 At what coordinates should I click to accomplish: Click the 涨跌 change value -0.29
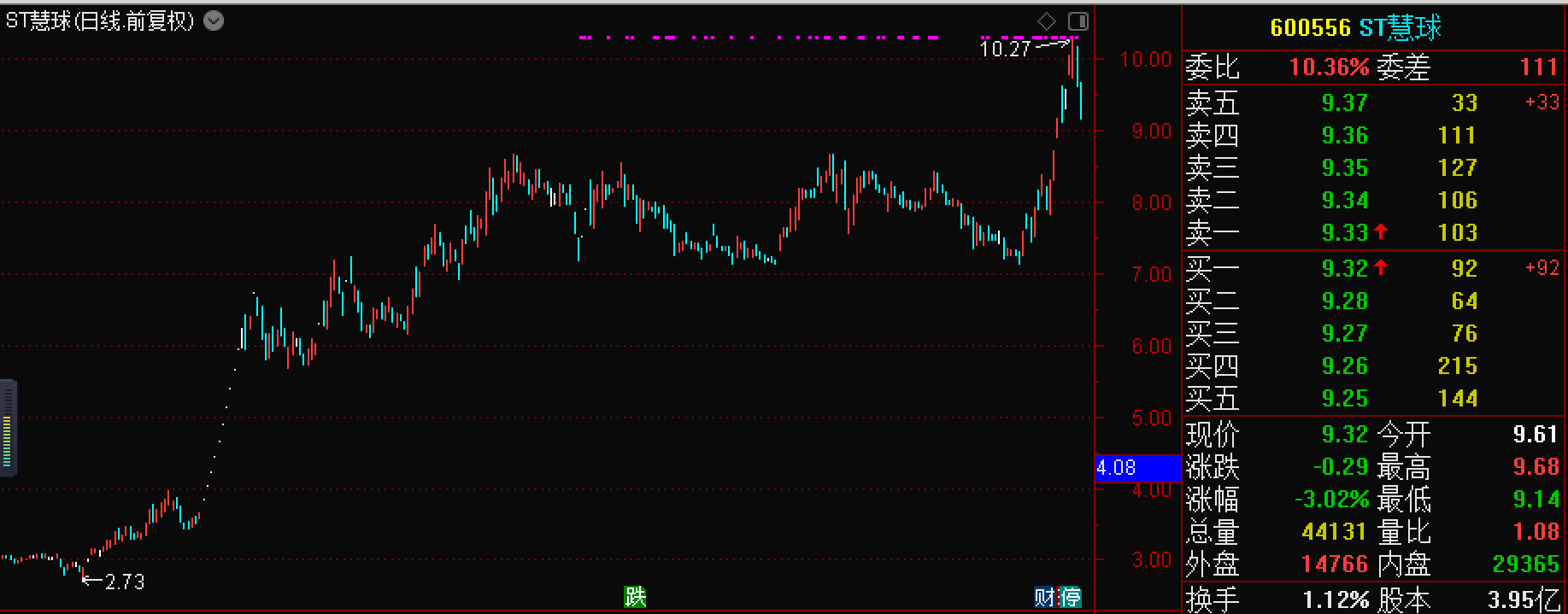[1340, 466]
